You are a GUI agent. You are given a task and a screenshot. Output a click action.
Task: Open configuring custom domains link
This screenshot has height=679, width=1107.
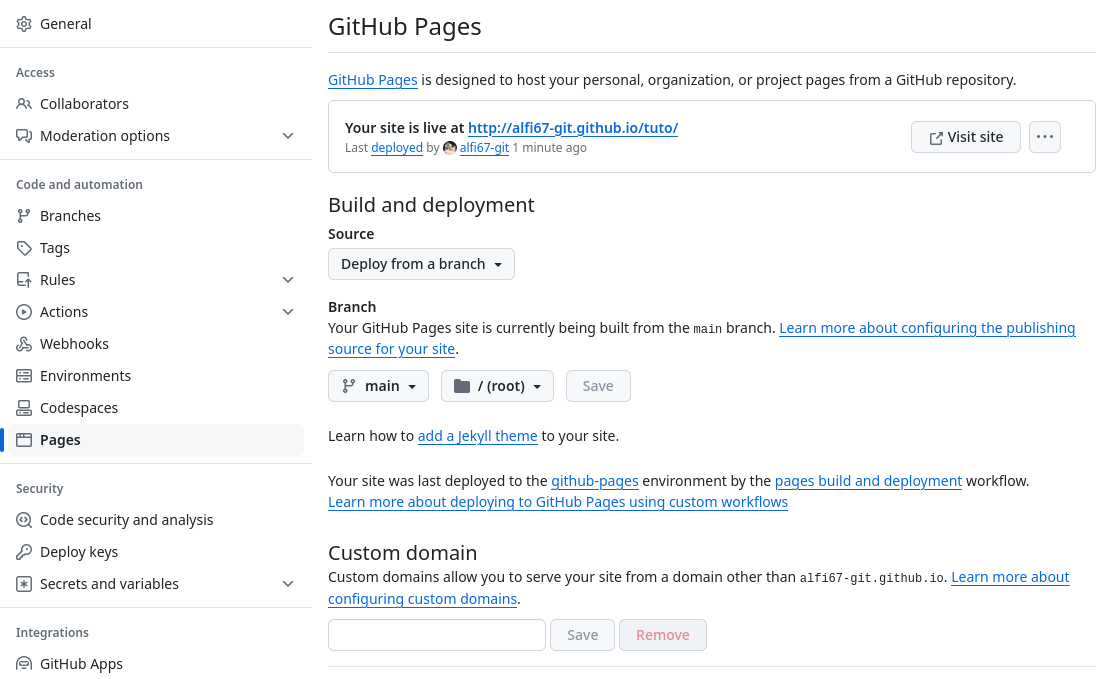(x=422, y=599)
